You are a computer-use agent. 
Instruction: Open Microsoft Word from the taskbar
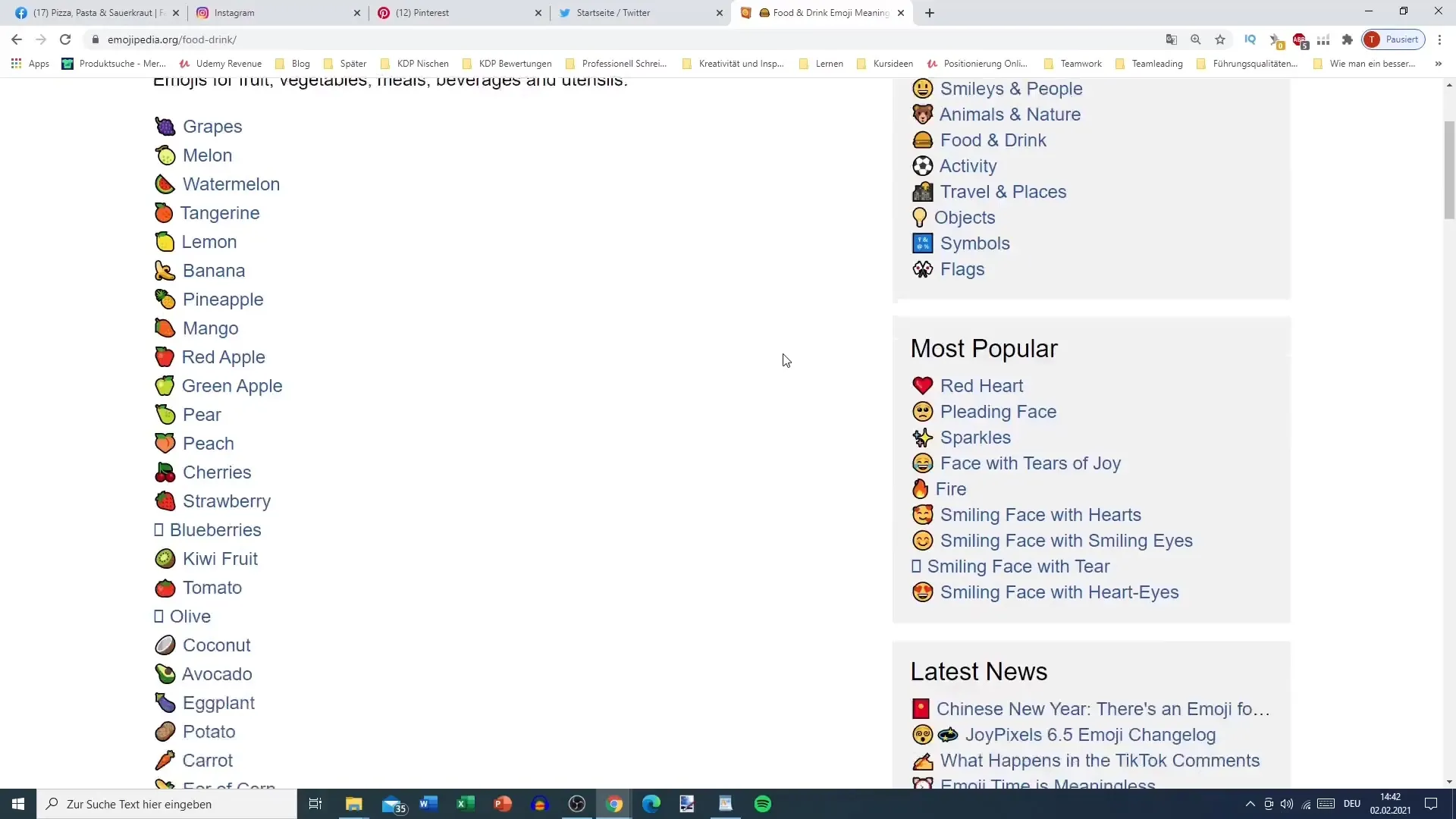click(428, 804)
